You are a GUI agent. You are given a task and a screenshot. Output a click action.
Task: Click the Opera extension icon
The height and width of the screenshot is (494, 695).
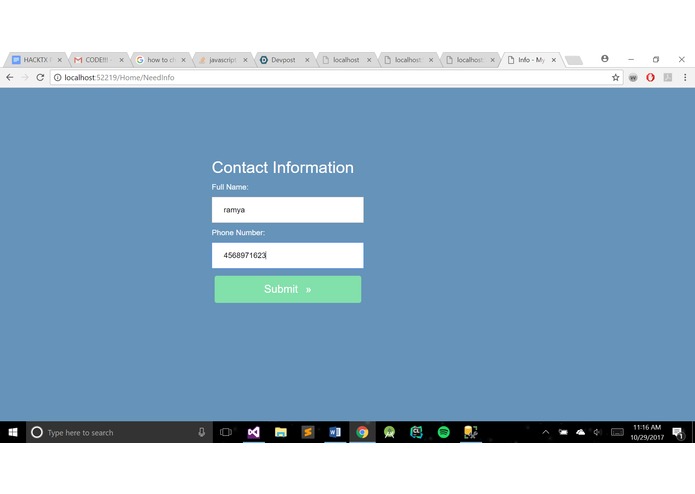650,78
